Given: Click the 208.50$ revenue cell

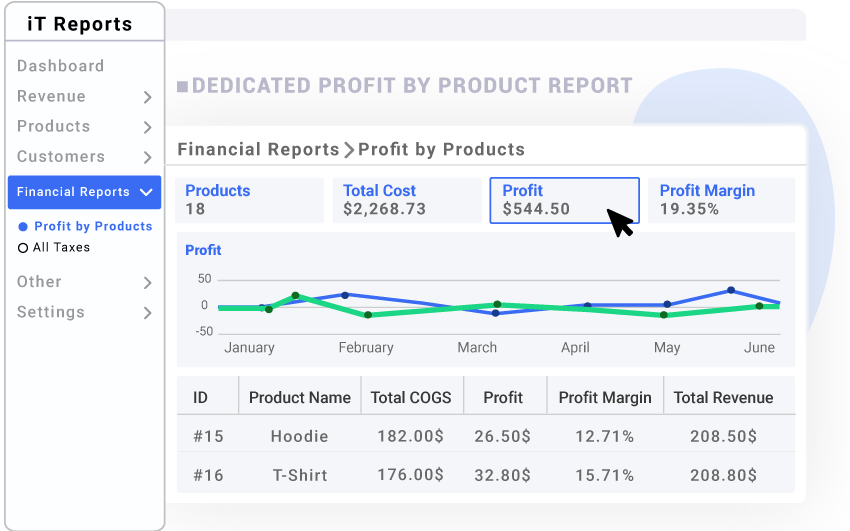Looking at the screenshot, I should click(x=723, y=436).
